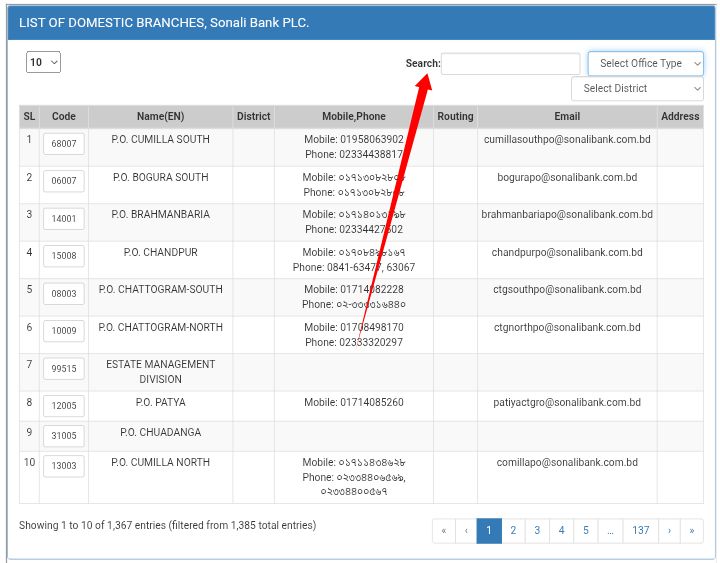Click the Search input field

(x=510, y=64)
